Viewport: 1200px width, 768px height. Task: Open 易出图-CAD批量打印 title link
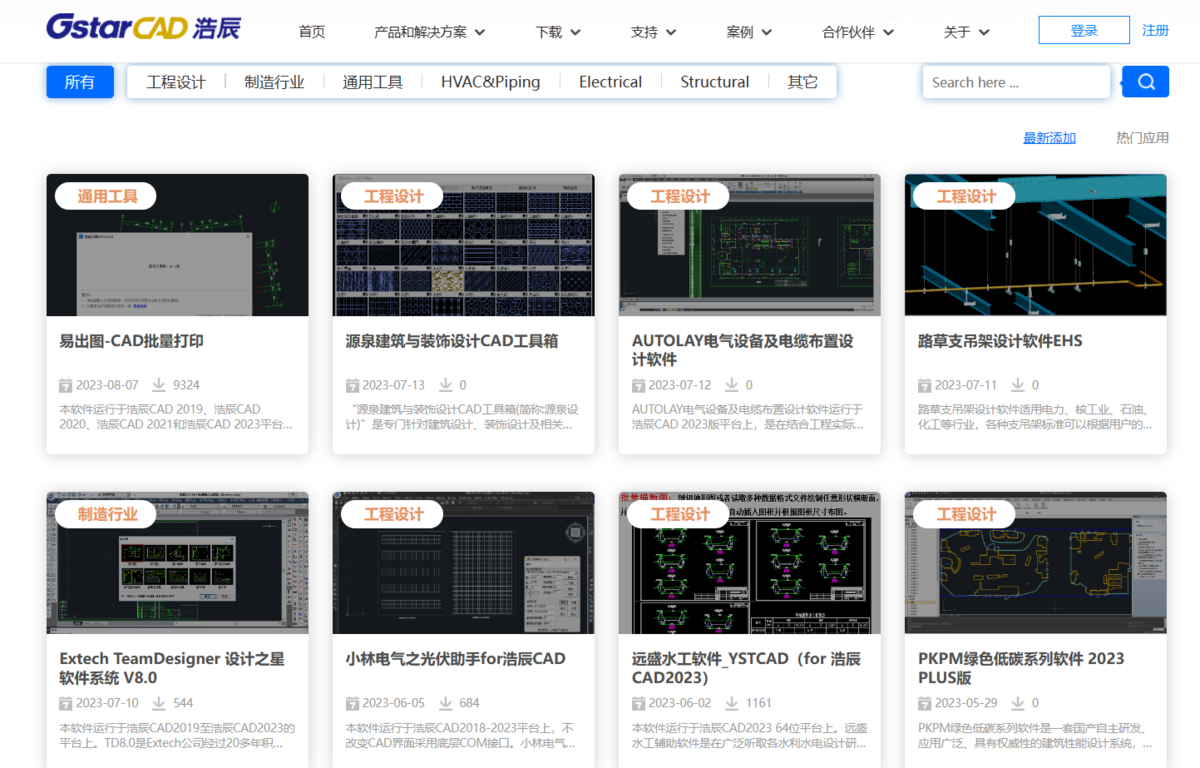click(x=131, y=341)
